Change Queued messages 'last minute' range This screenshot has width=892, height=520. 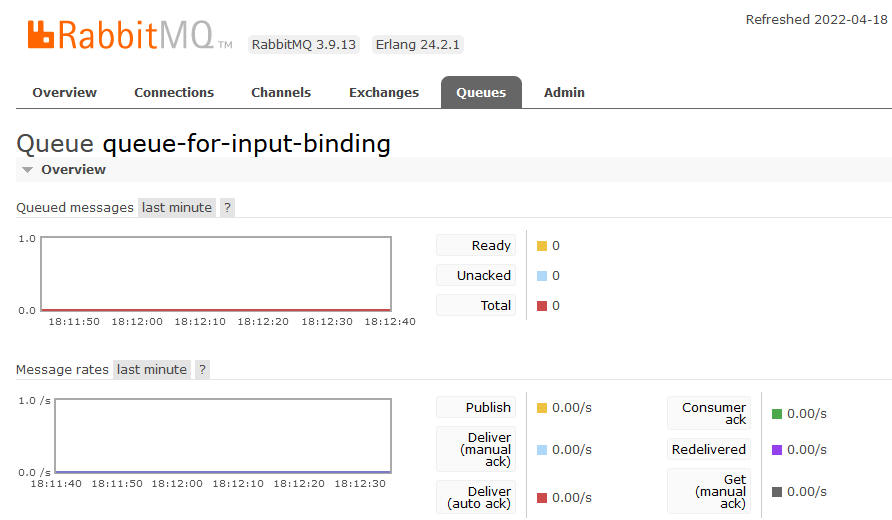(x=177, y=208)
